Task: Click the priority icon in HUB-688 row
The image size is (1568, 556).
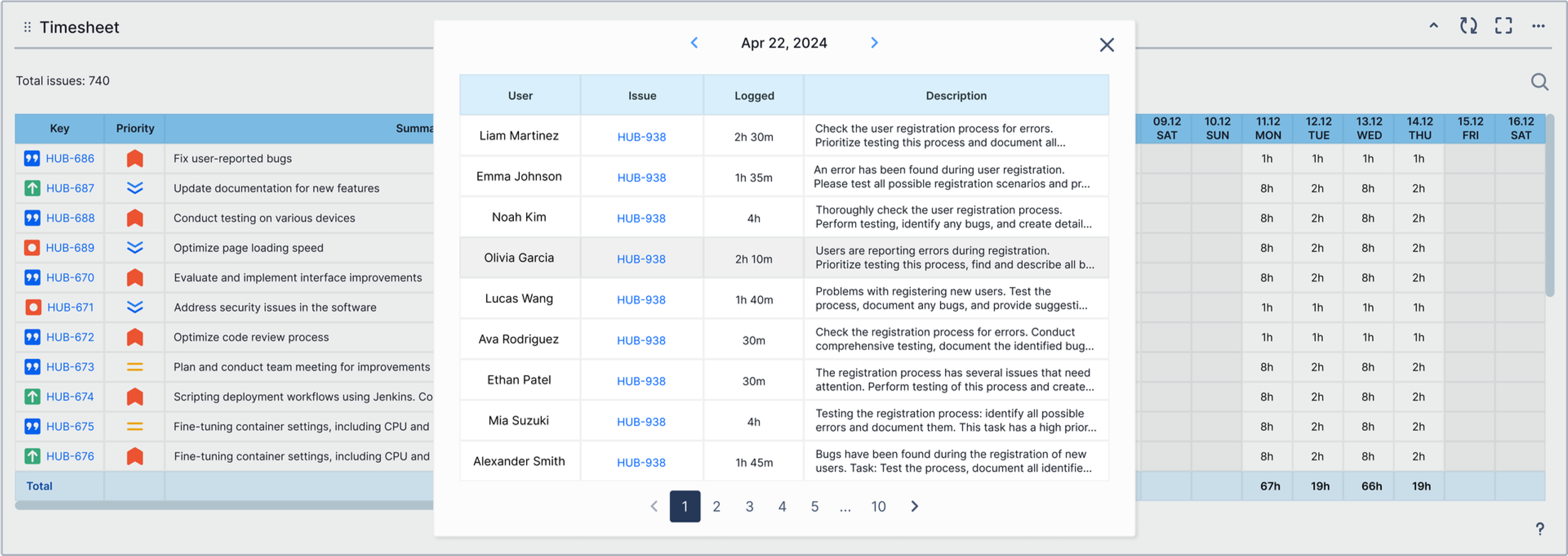Action: pos(135,218)
